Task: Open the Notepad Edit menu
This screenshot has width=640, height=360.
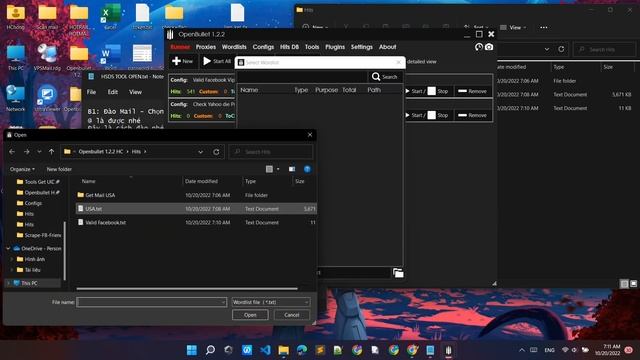Action: point(113,92)
